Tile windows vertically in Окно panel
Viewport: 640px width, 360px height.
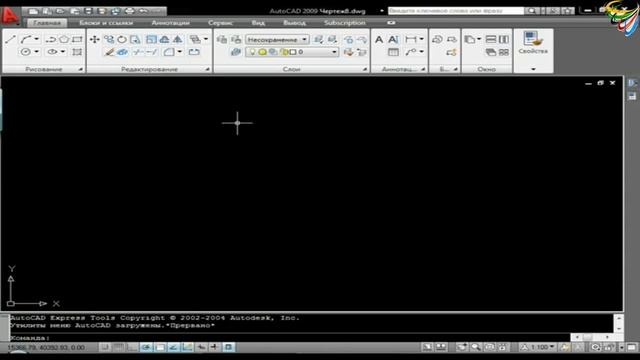[504, 40]
